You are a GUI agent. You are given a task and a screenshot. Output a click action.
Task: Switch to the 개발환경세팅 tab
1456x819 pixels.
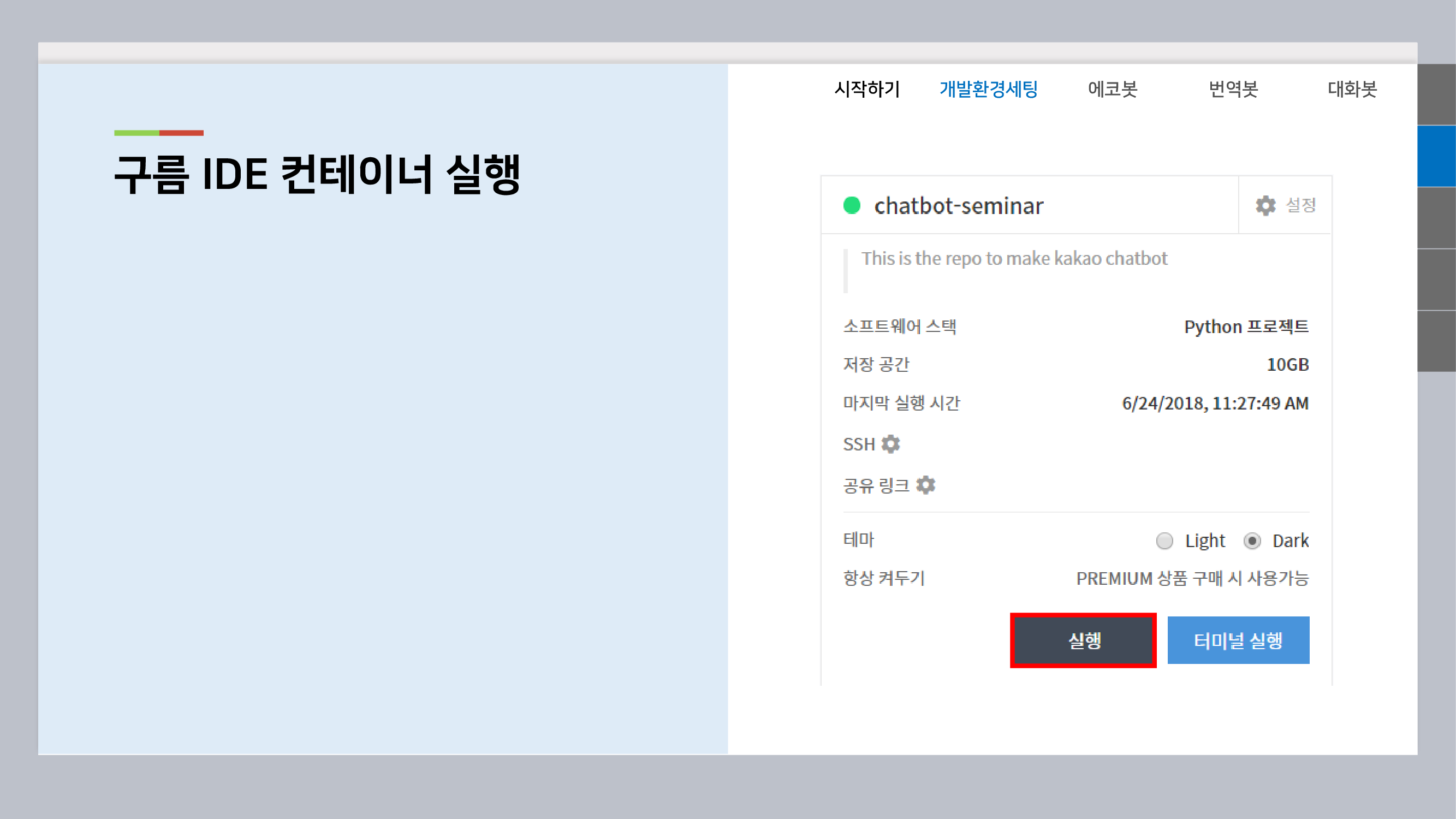click(988, 89)
